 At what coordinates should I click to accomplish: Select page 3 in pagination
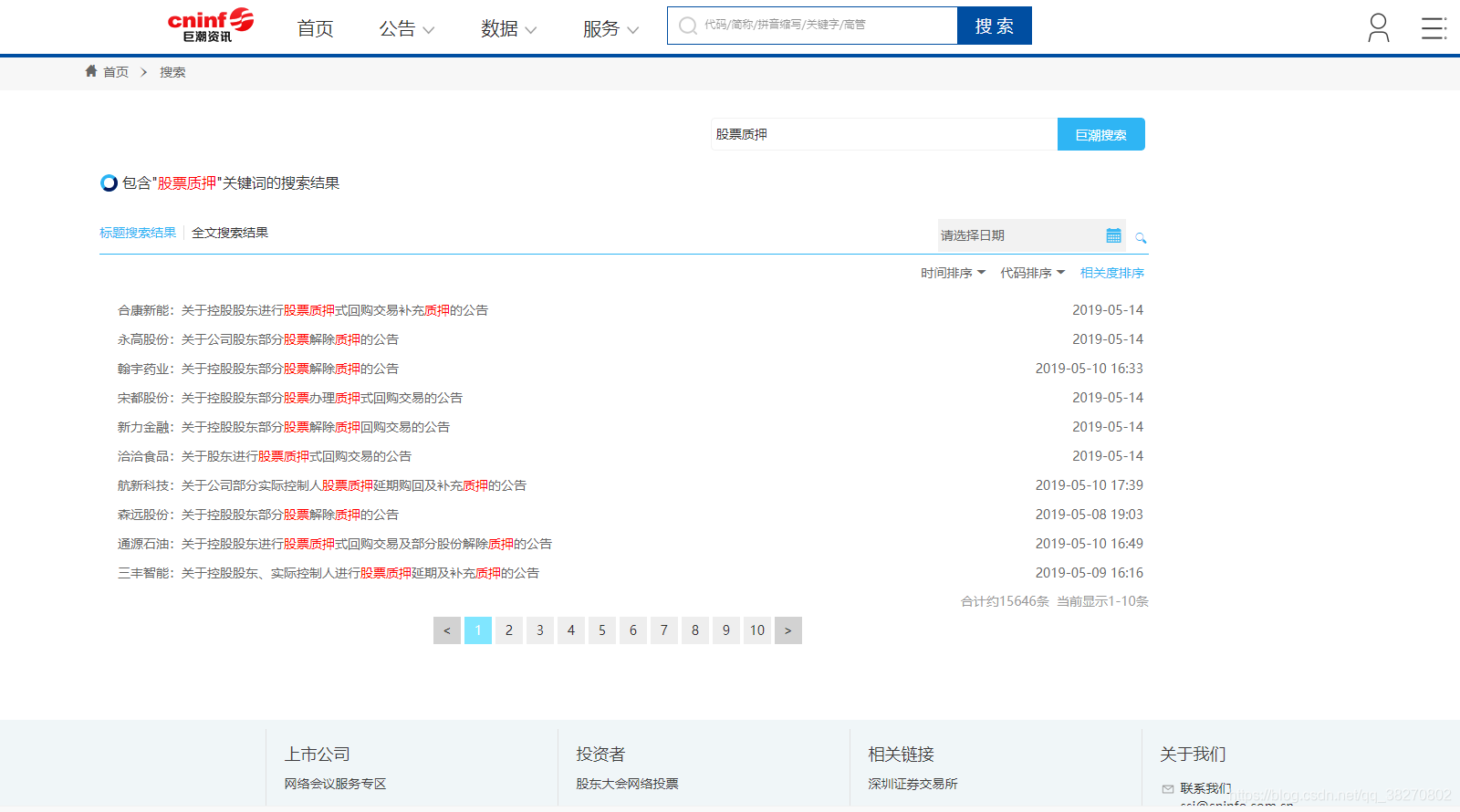point(540,630)
